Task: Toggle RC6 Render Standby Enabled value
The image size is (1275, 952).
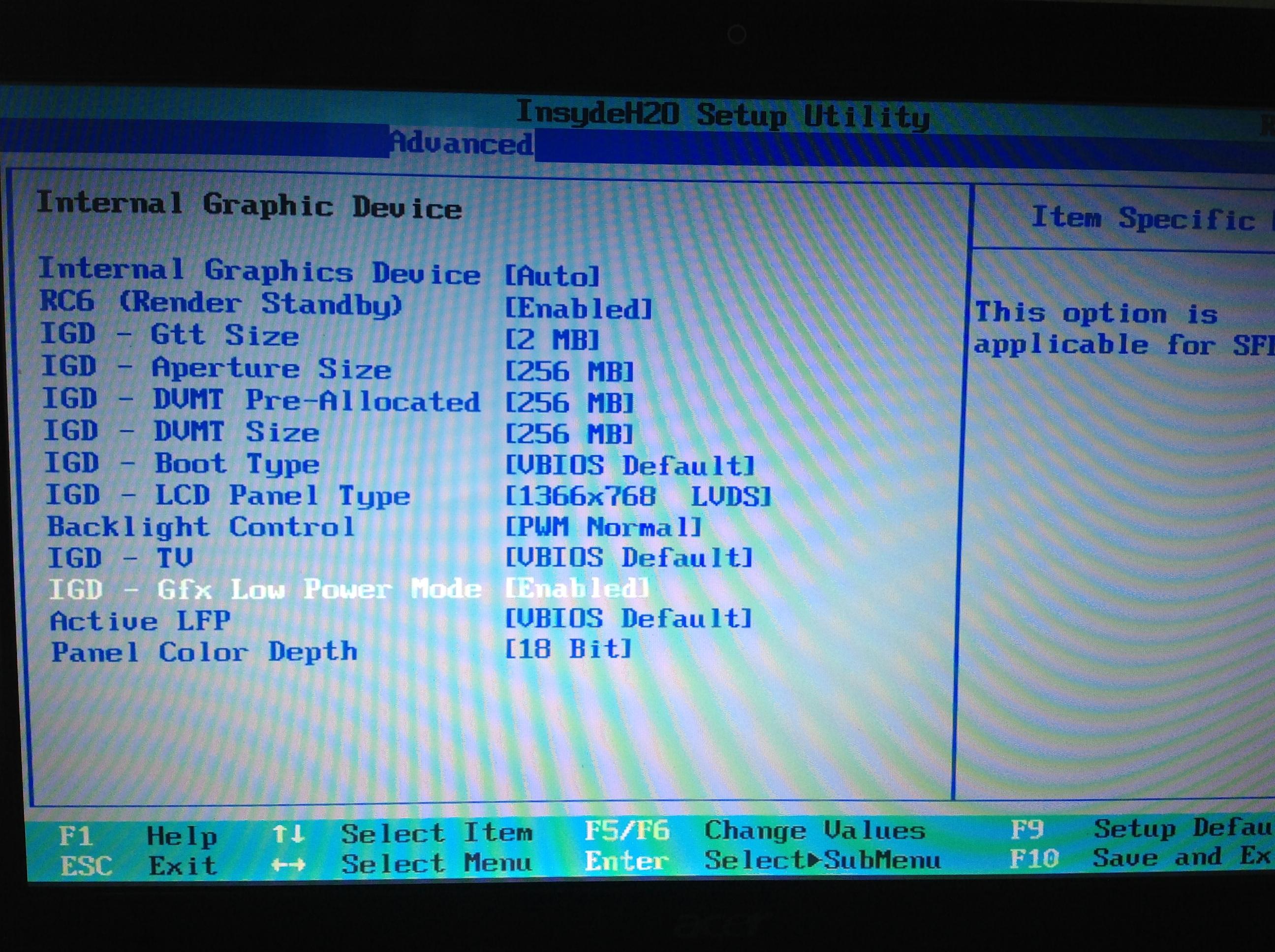Action: (x=578, y=309)
